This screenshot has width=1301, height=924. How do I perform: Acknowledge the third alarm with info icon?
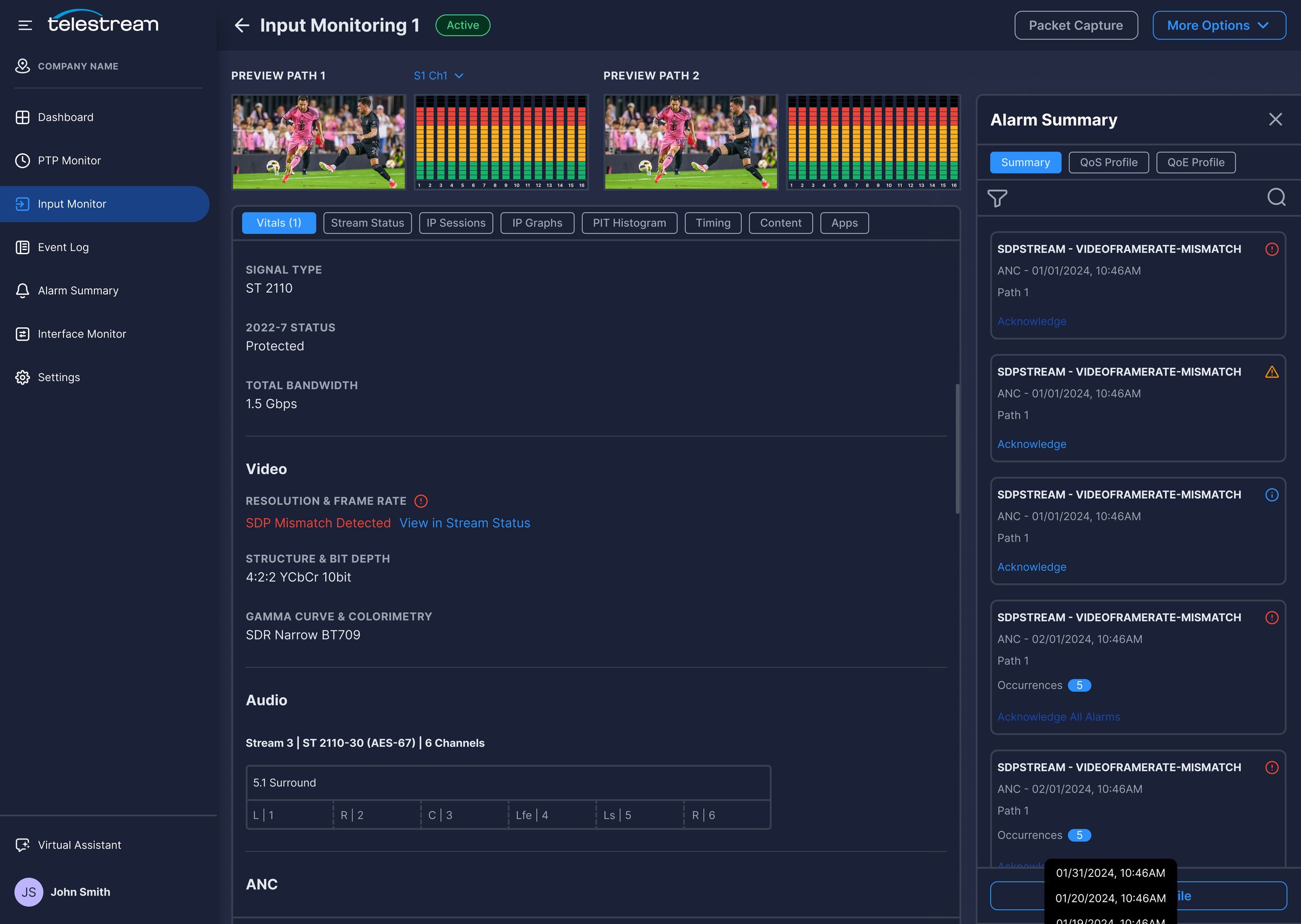[x=1032, y=567]
